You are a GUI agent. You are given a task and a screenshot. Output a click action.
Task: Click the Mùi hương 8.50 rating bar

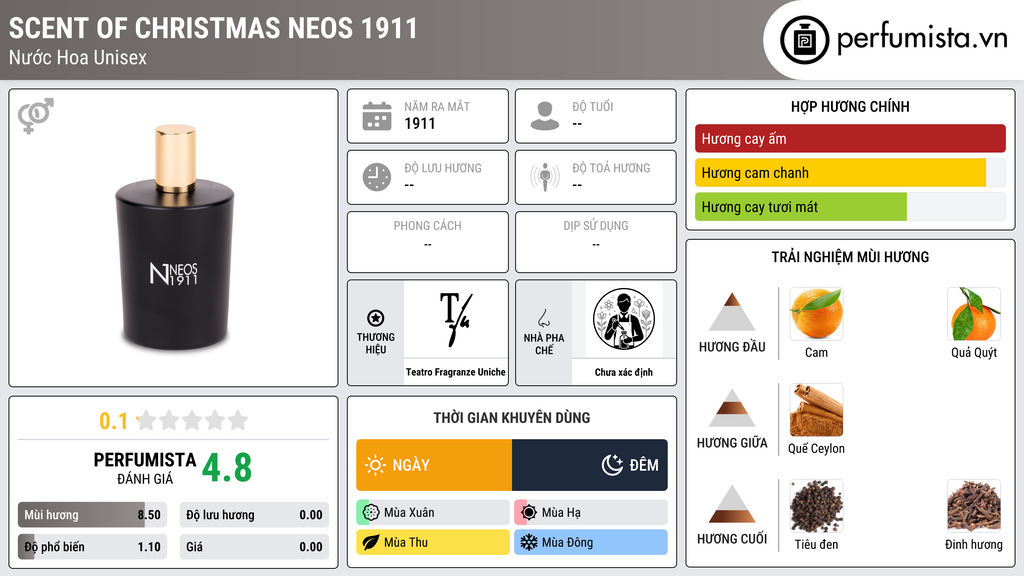pos(92,515)
